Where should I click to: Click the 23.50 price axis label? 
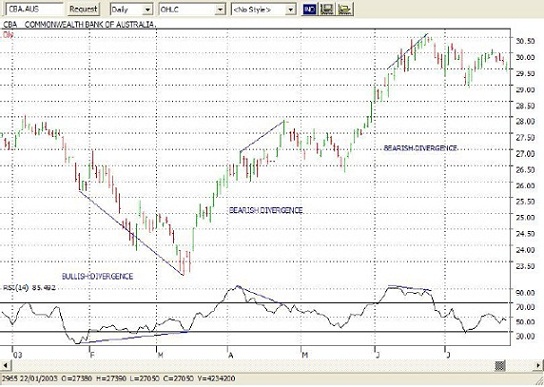point(525,266)
